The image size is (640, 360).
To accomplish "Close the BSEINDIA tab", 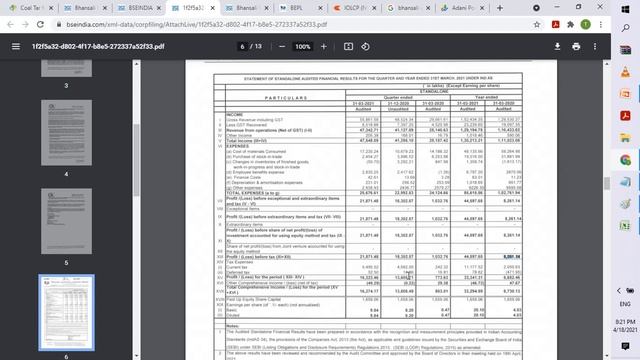I will 159,8.
